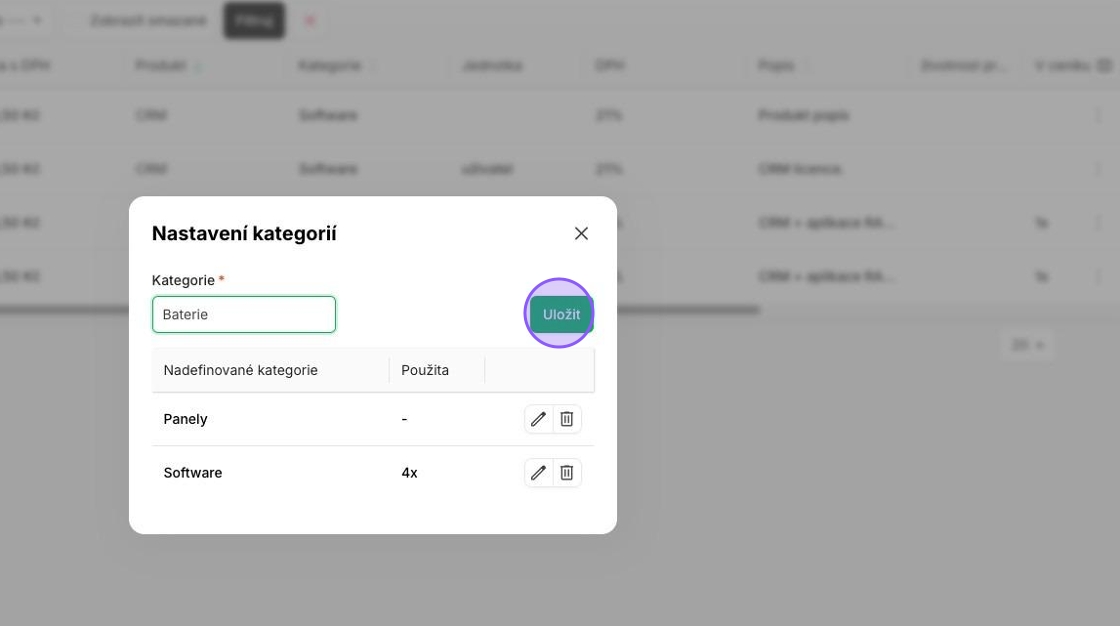Open three-dot menu of first table row
Screen dimensions: 1120x626
(x=1101, y=116)
